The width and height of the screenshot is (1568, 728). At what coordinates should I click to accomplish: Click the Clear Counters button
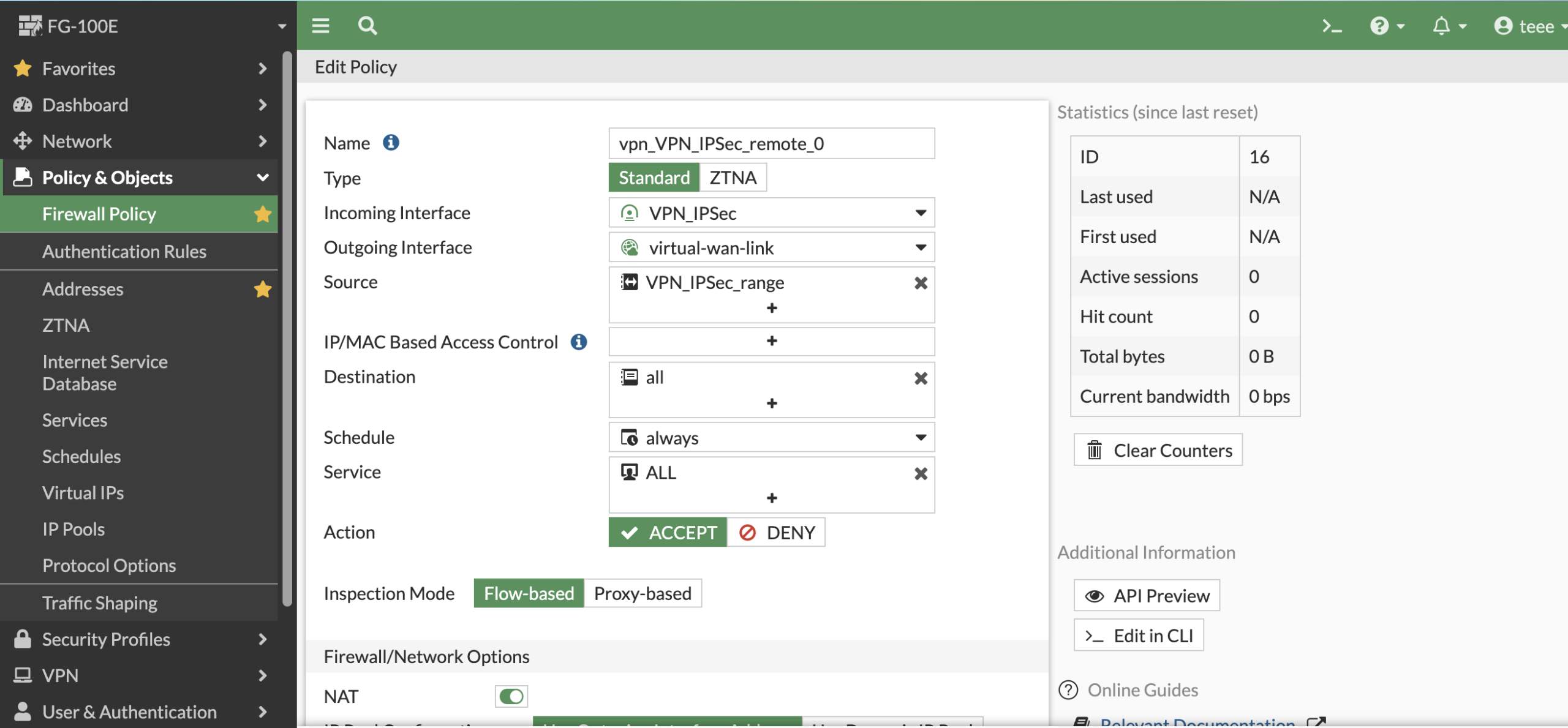(1158, 450)
